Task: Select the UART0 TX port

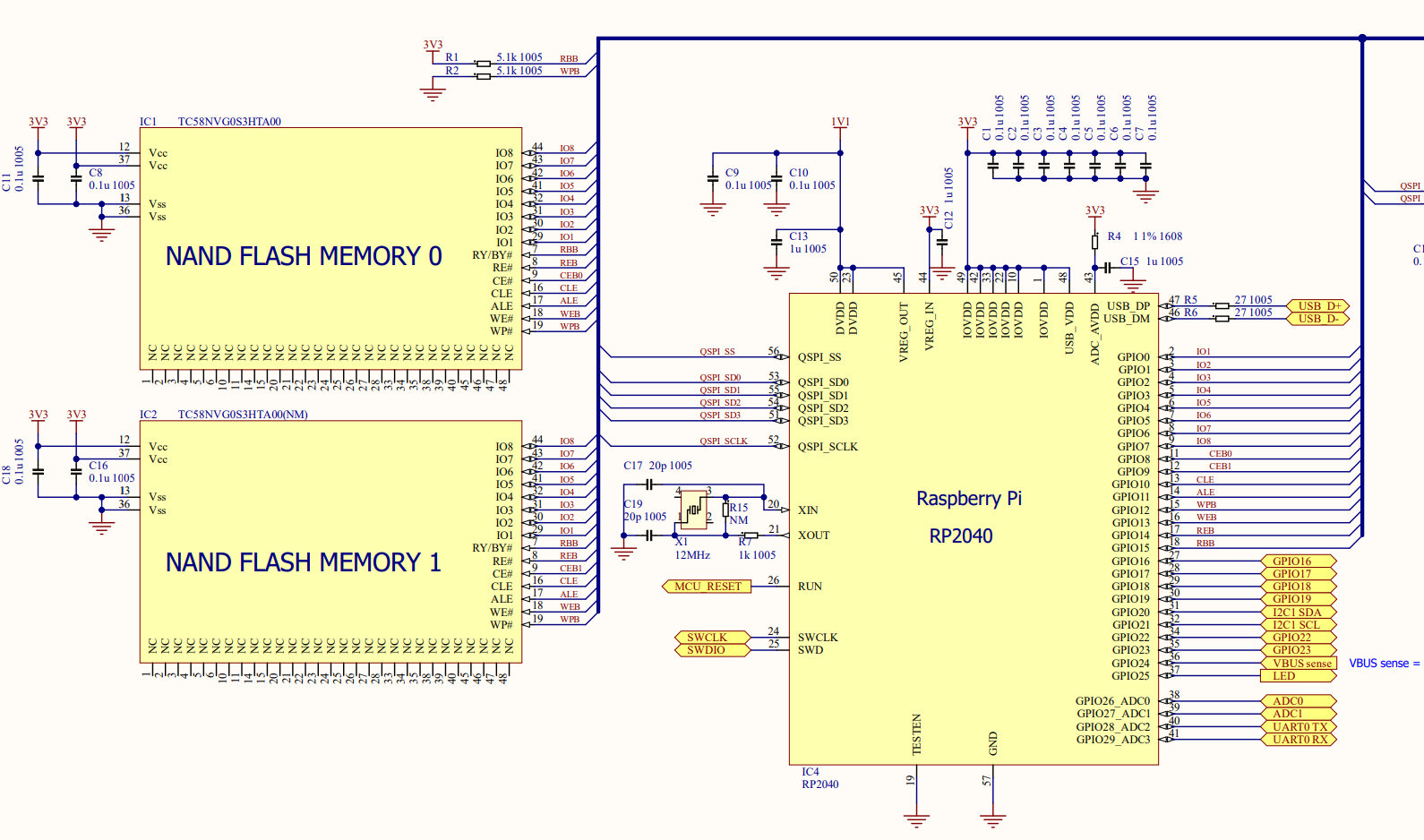Action: click(1299, 727)
